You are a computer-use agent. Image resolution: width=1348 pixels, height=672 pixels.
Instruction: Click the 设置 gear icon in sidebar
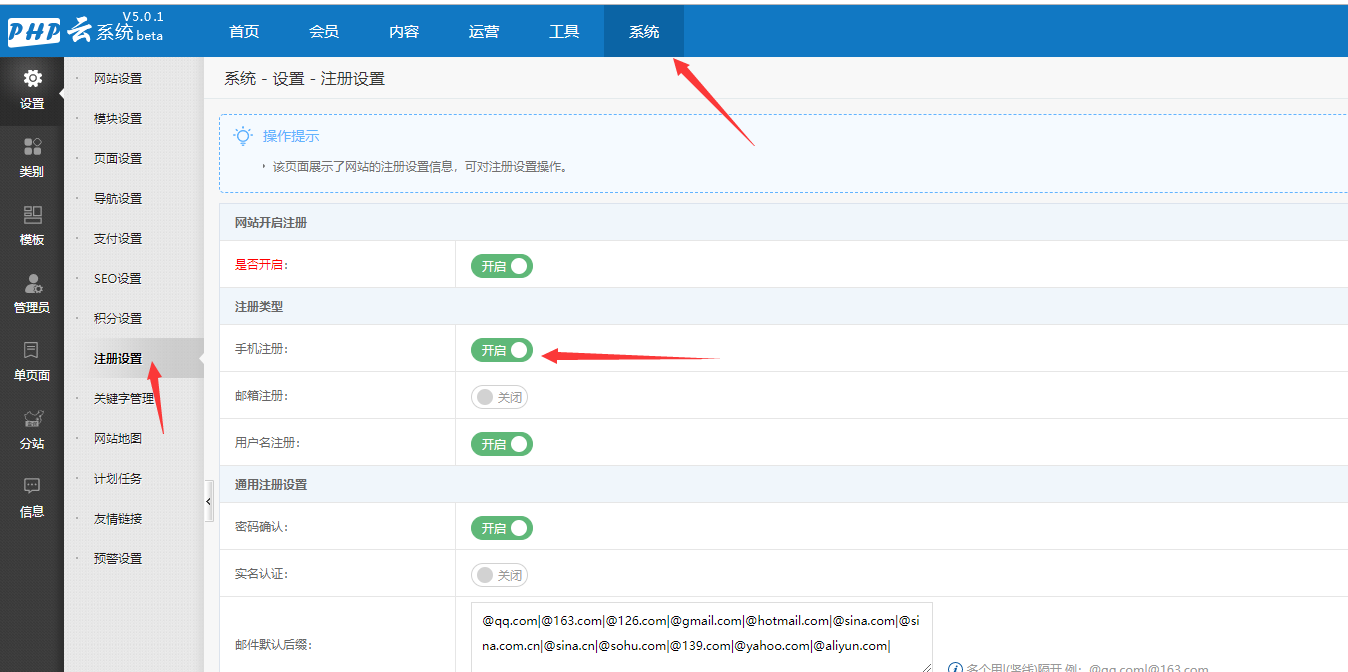click(x=32, y=79)
